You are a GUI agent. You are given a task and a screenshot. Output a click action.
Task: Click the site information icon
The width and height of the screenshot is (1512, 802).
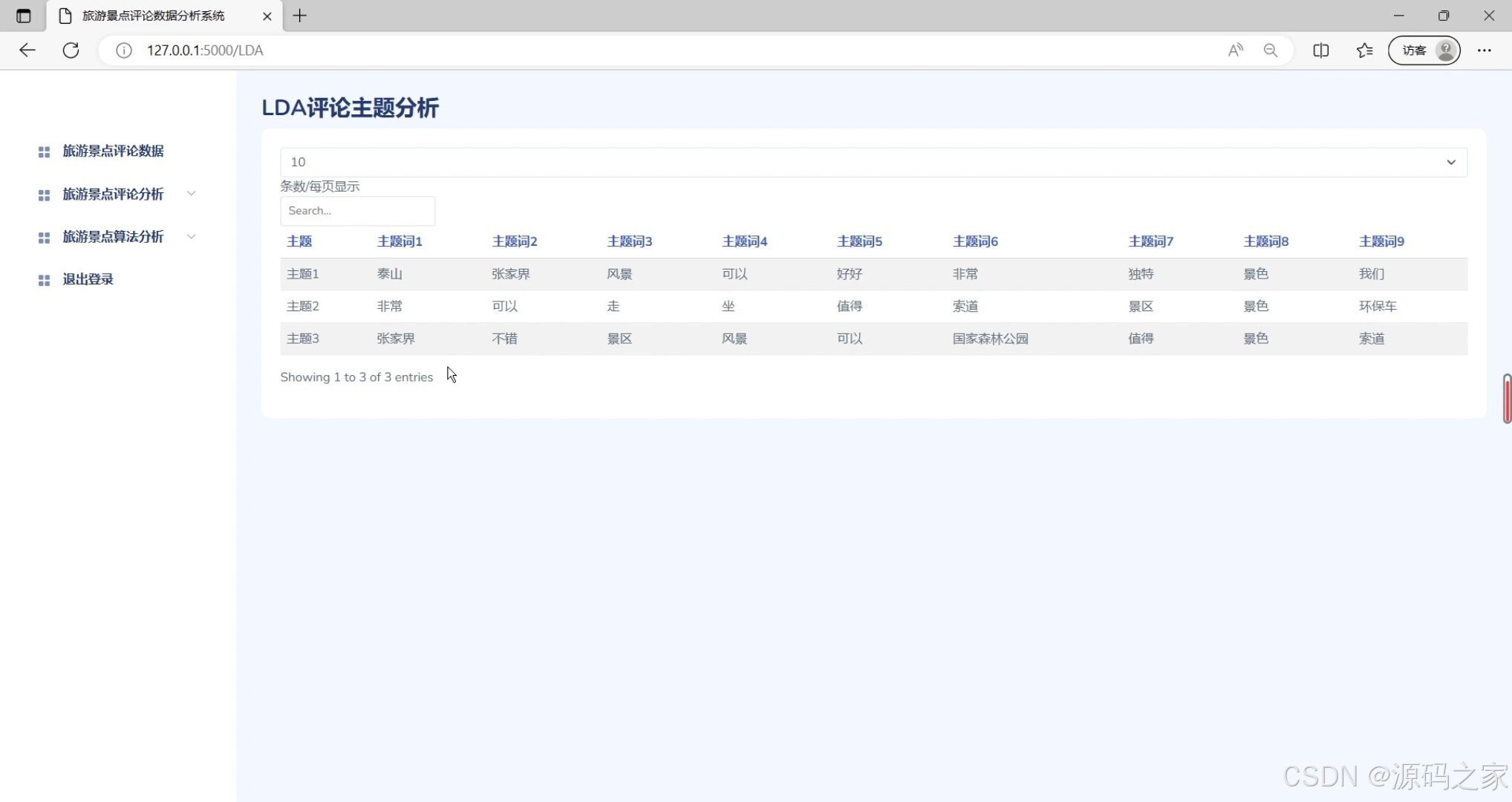click(x=124, y=50)
